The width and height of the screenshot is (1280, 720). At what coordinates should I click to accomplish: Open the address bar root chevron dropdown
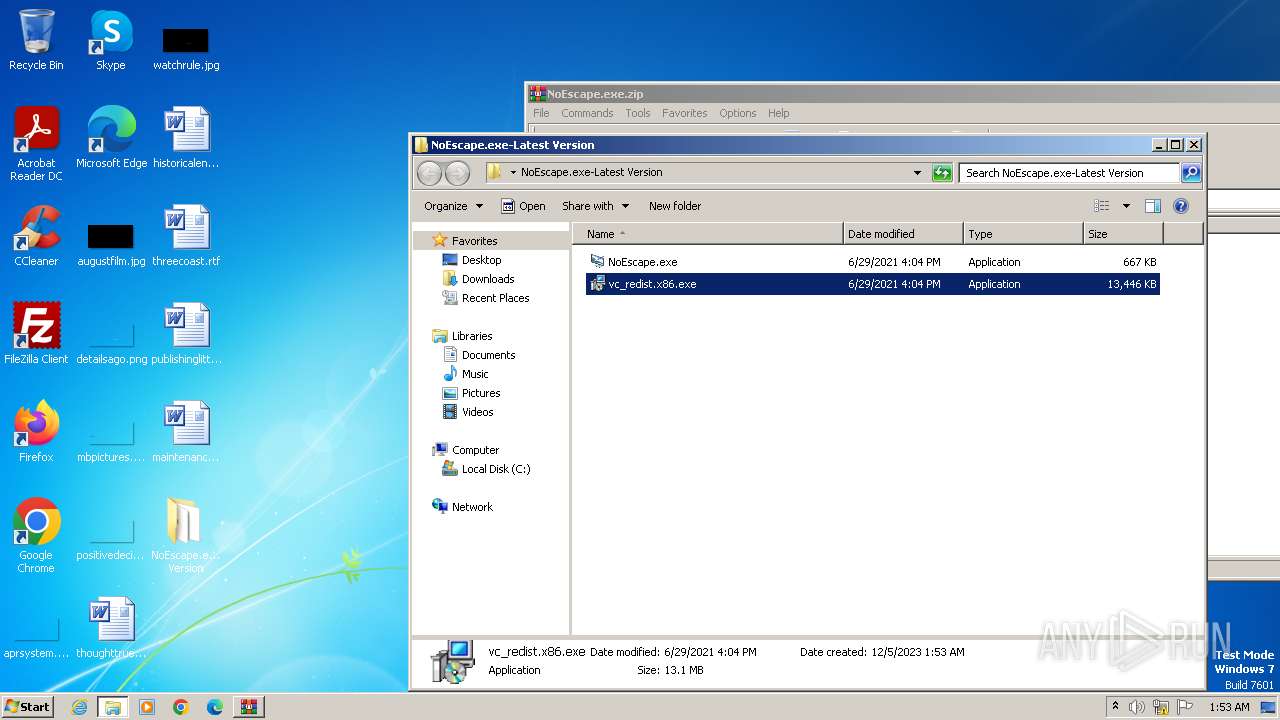(513, 173)
